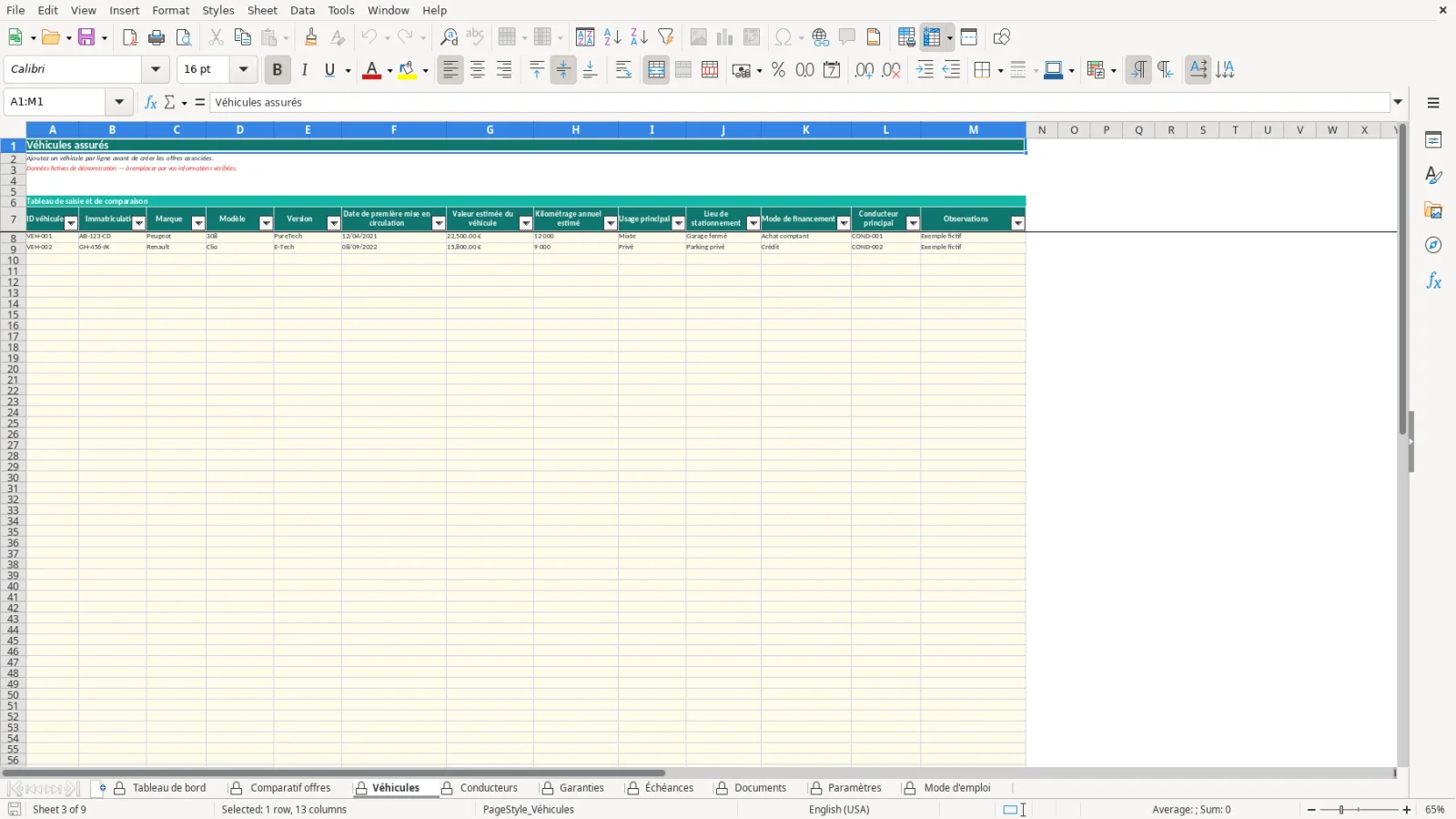This screenshot has height=819, width=1456.
Task: Open sidebar Functions fx icon
Action: [1433, 281]
